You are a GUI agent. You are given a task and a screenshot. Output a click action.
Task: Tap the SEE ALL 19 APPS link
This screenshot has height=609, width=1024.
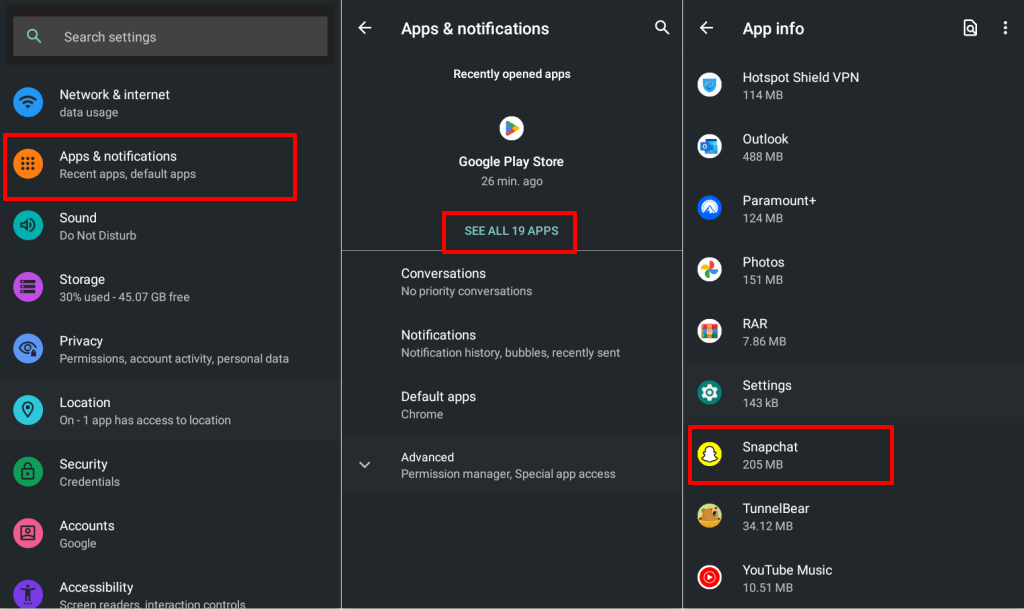tap(511, 231)
